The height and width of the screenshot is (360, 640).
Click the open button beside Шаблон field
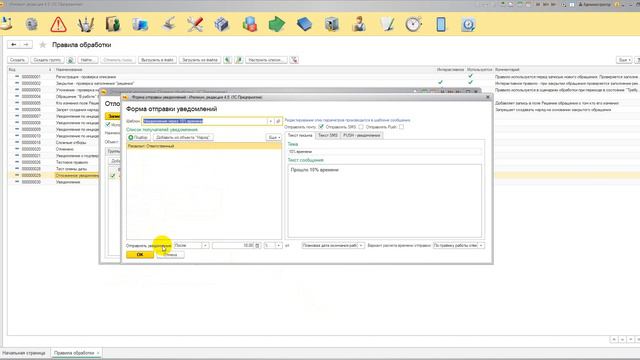(278, 121)
